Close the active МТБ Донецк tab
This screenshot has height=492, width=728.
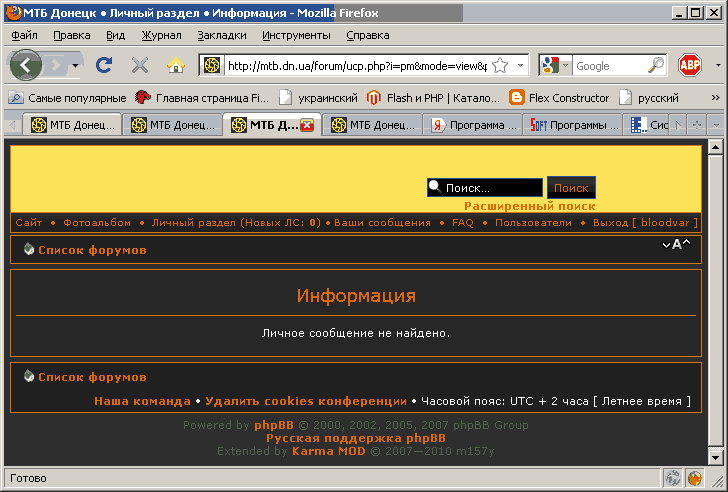click(x=307, y=126)
